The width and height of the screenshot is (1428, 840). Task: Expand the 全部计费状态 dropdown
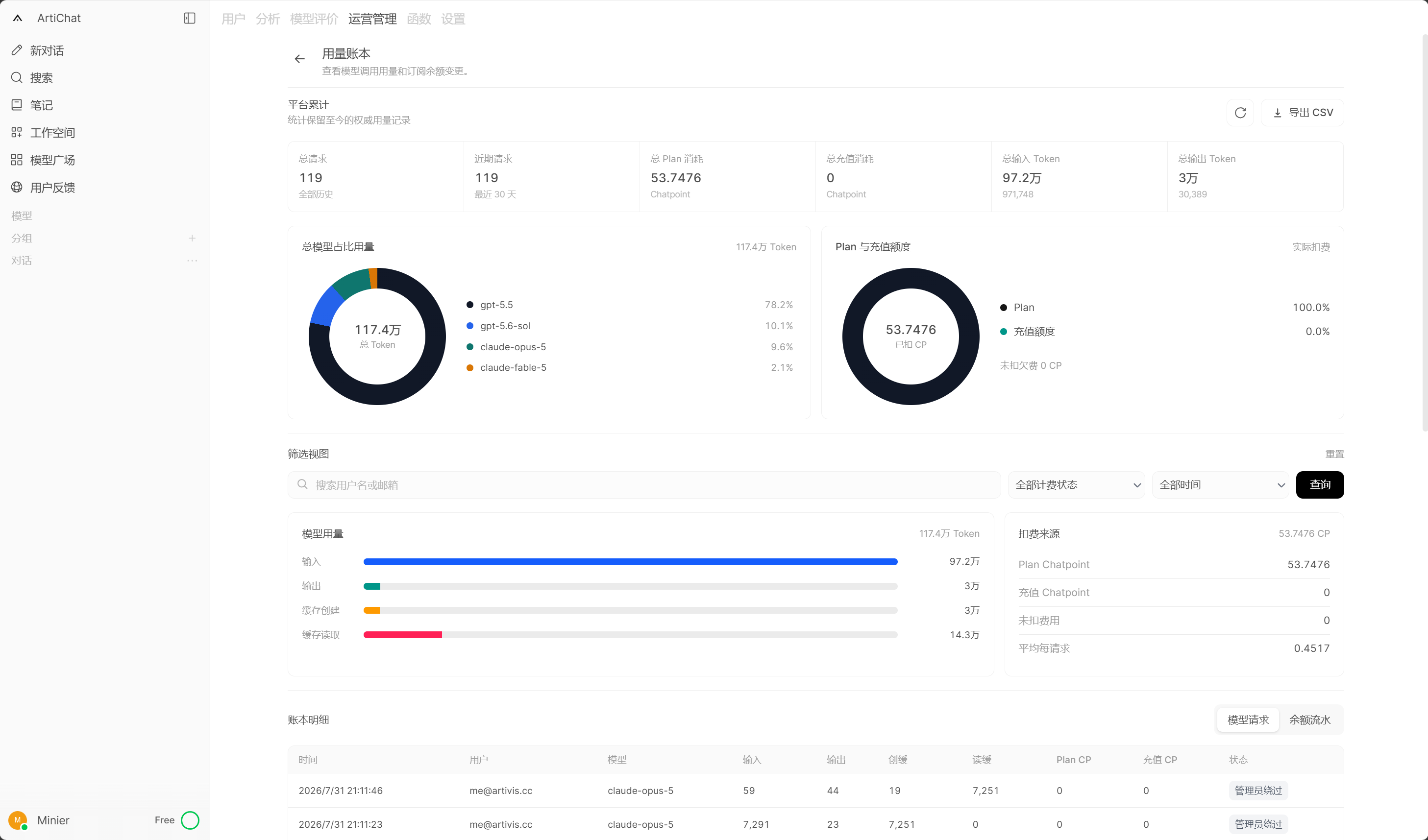tap(1076, 485)
